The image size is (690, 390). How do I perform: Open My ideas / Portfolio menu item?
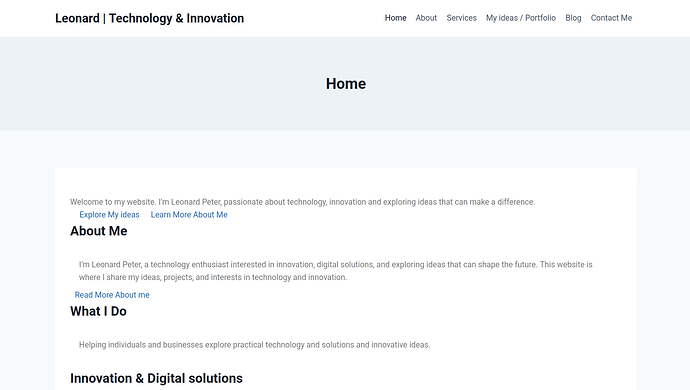521,18
